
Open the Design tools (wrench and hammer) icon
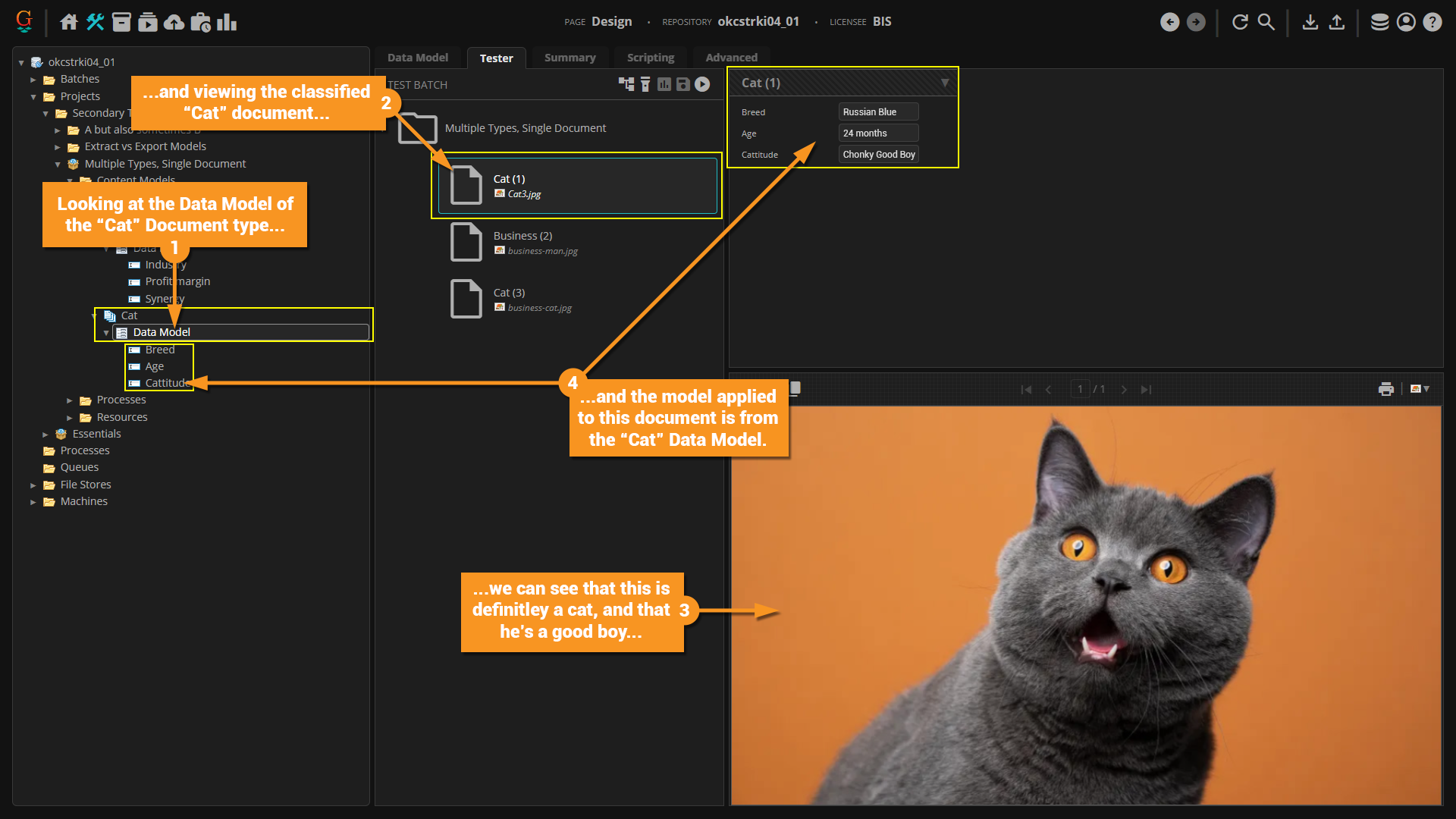[95, 22]
